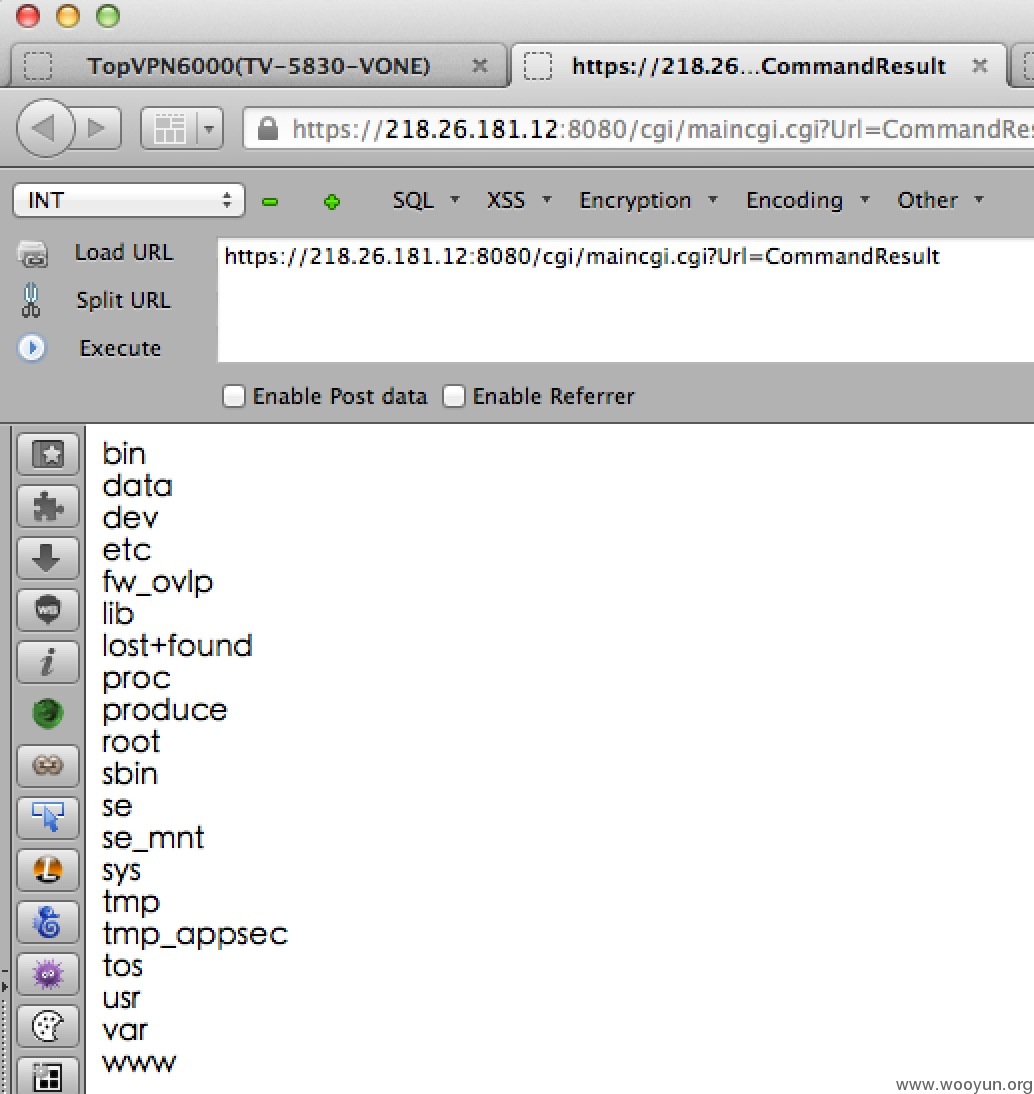
Task: Click the 'produce' directory entry
Action: point(165,711)
